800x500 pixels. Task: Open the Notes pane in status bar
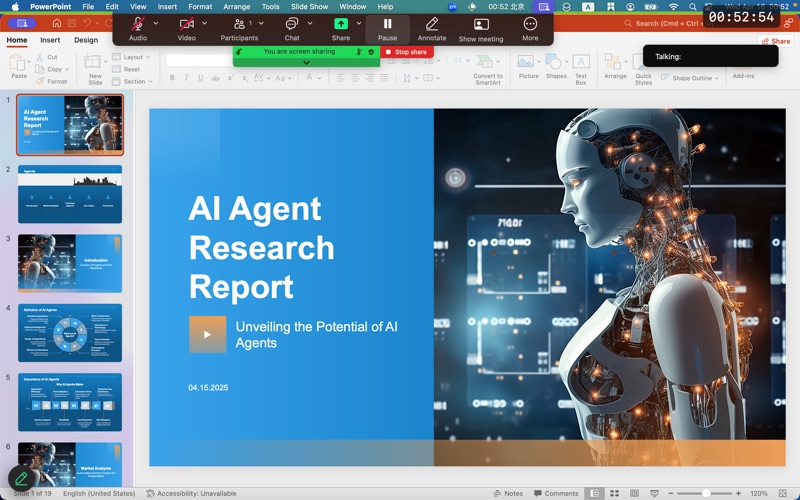click(x=507, y=493)
